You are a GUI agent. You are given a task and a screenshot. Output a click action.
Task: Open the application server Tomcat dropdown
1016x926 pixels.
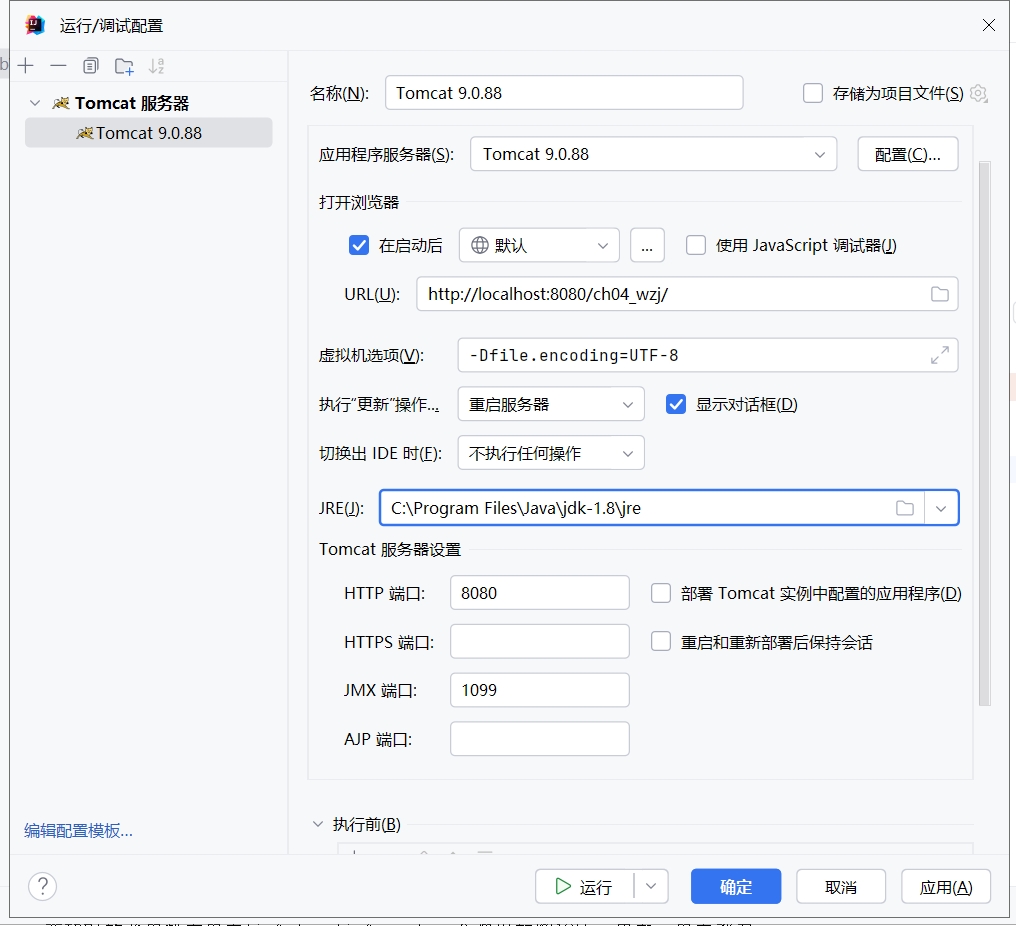point(653,154)
